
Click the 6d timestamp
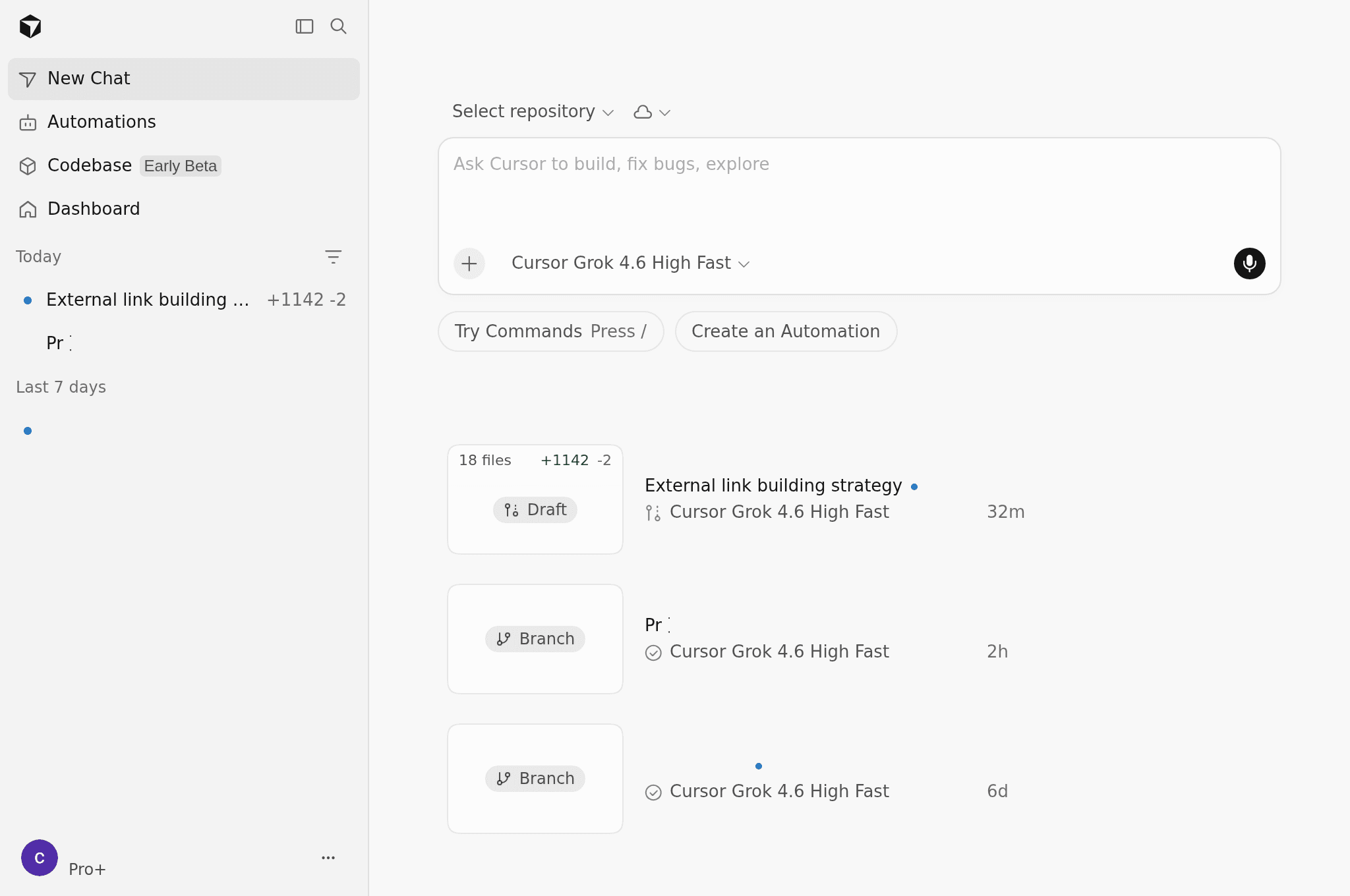point(997,791)
